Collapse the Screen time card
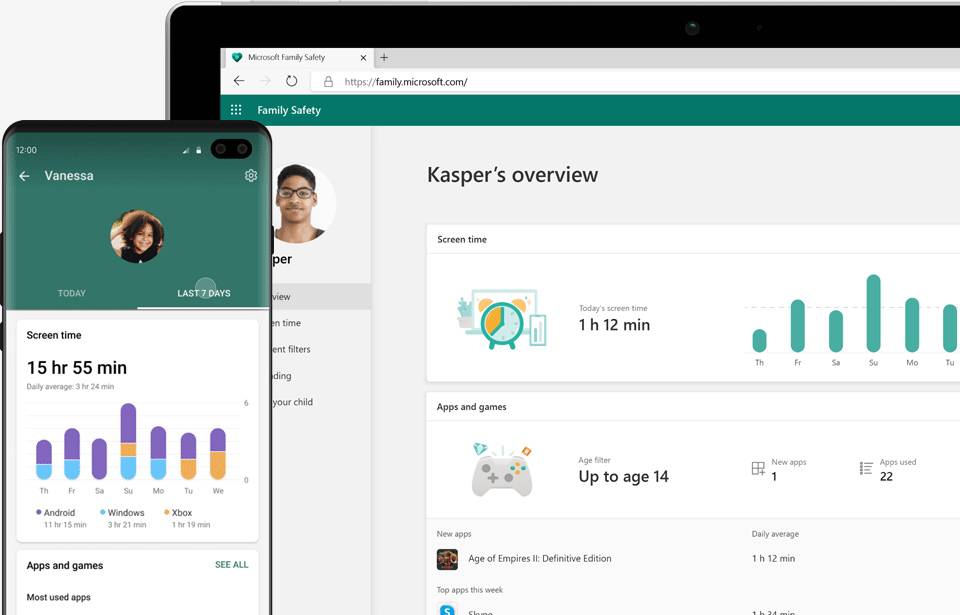The width and height of the screenshot is (960, 615). 463,239
